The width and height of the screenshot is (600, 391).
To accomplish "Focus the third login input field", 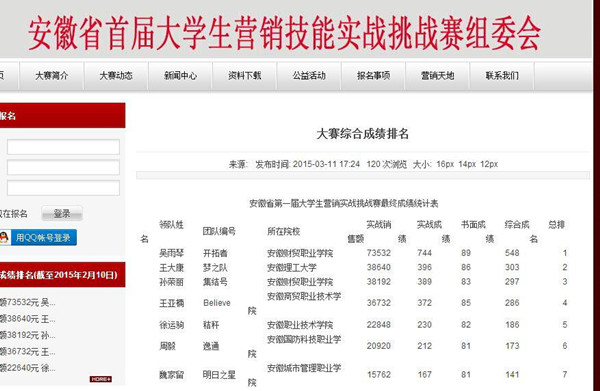I will tap(64, 188).
